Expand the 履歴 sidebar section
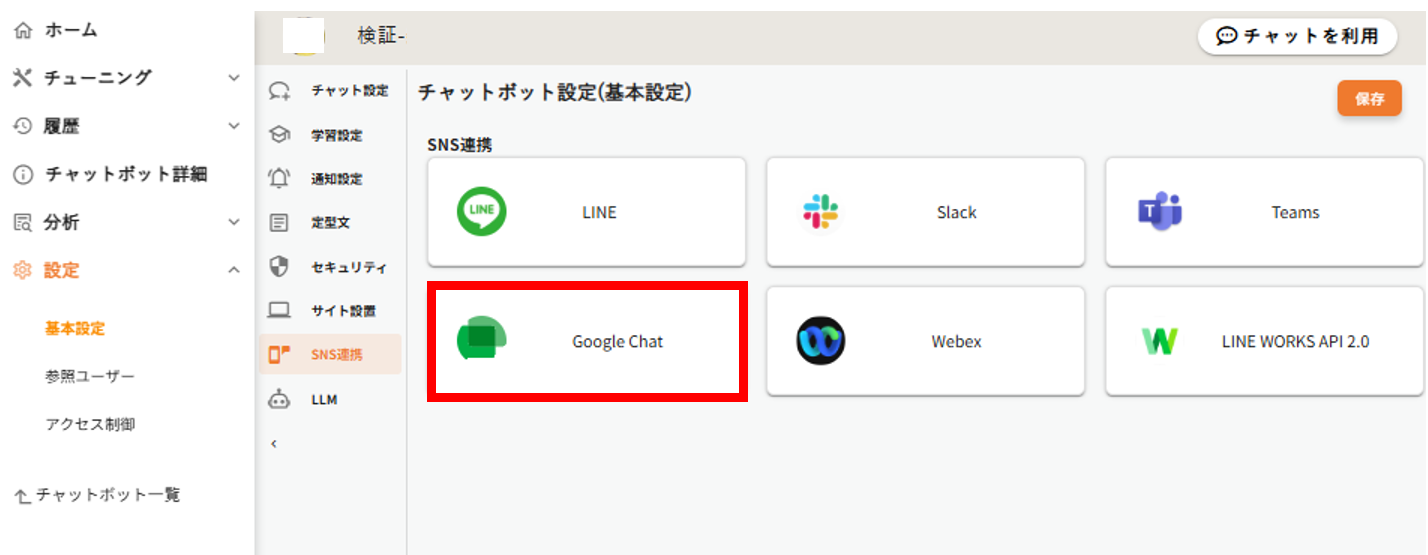 233,126
